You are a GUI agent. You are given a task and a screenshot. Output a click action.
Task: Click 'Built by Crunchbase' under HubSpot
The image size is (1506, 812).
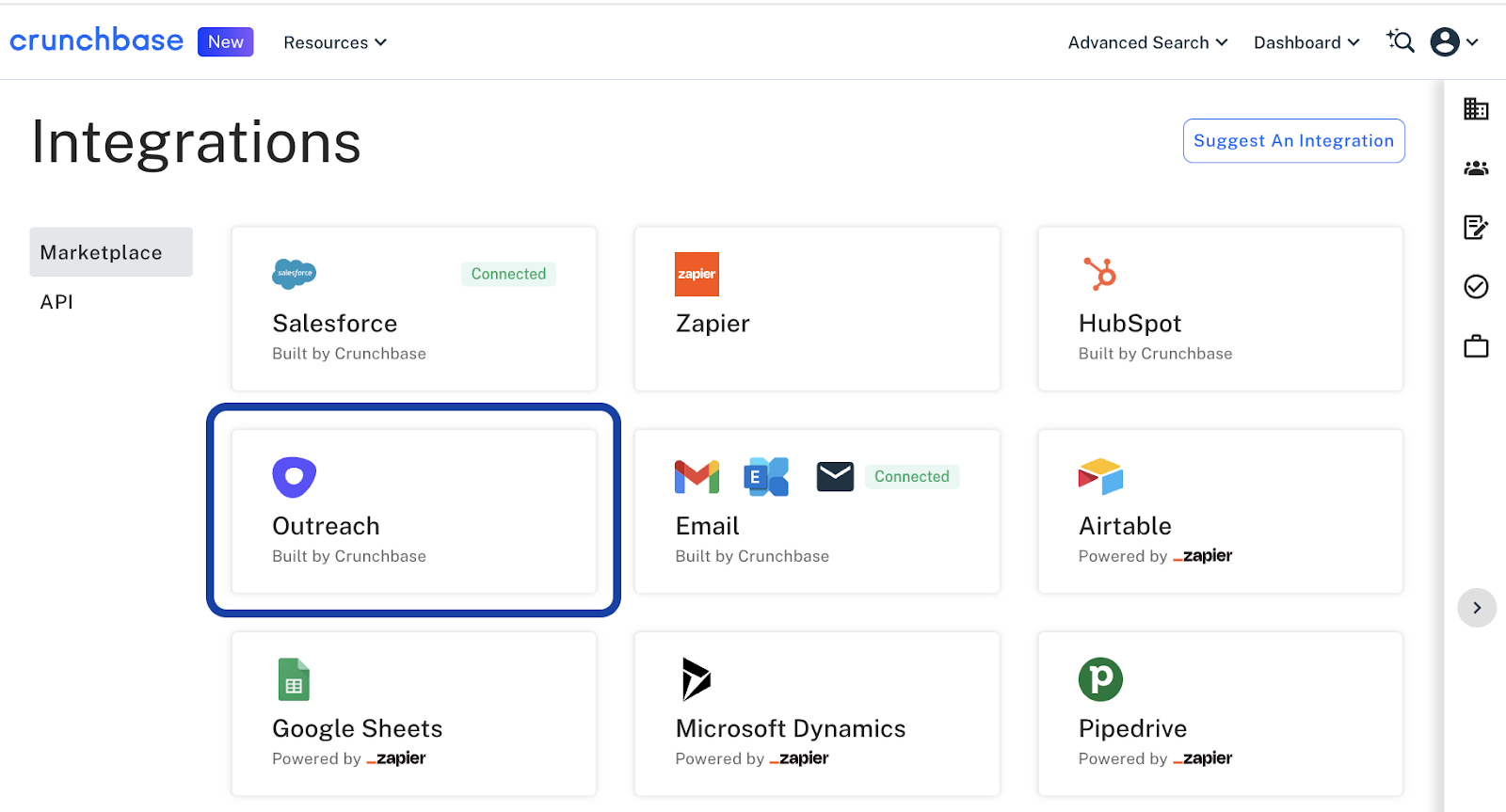click(x=1155, y=354)
